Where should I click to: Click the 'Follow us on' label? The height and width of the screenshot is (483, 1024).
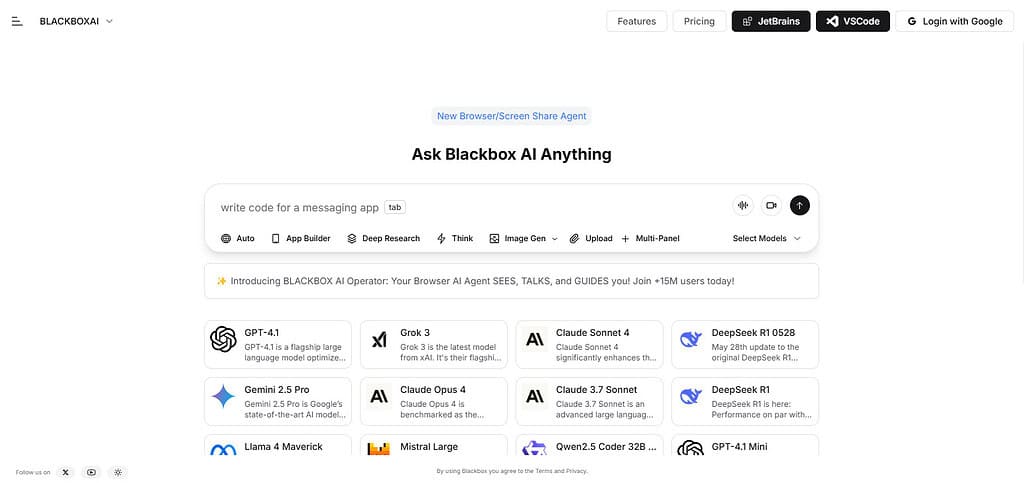tap(33, 472)
